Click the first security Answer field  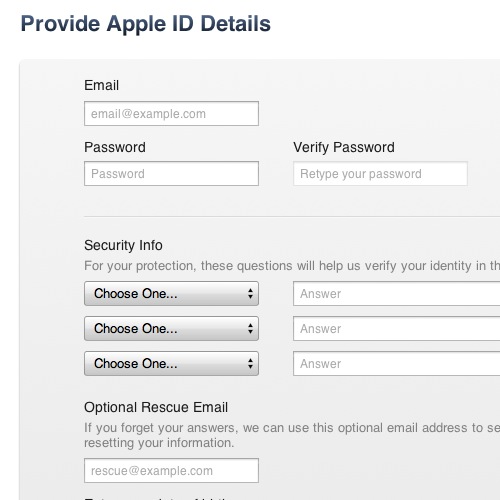[397, 294]
